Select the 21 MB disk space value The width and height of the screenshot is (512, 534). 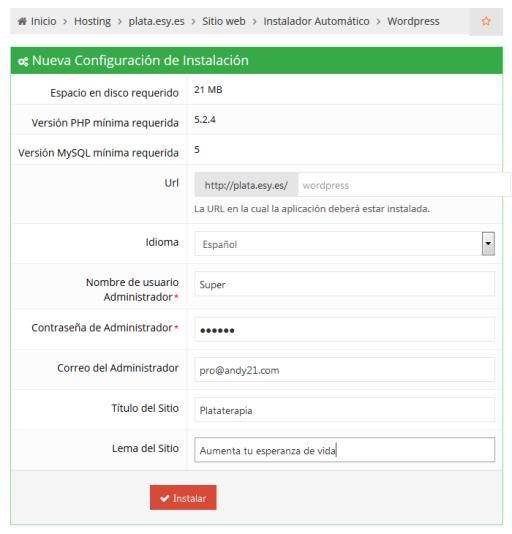(208, 90)
